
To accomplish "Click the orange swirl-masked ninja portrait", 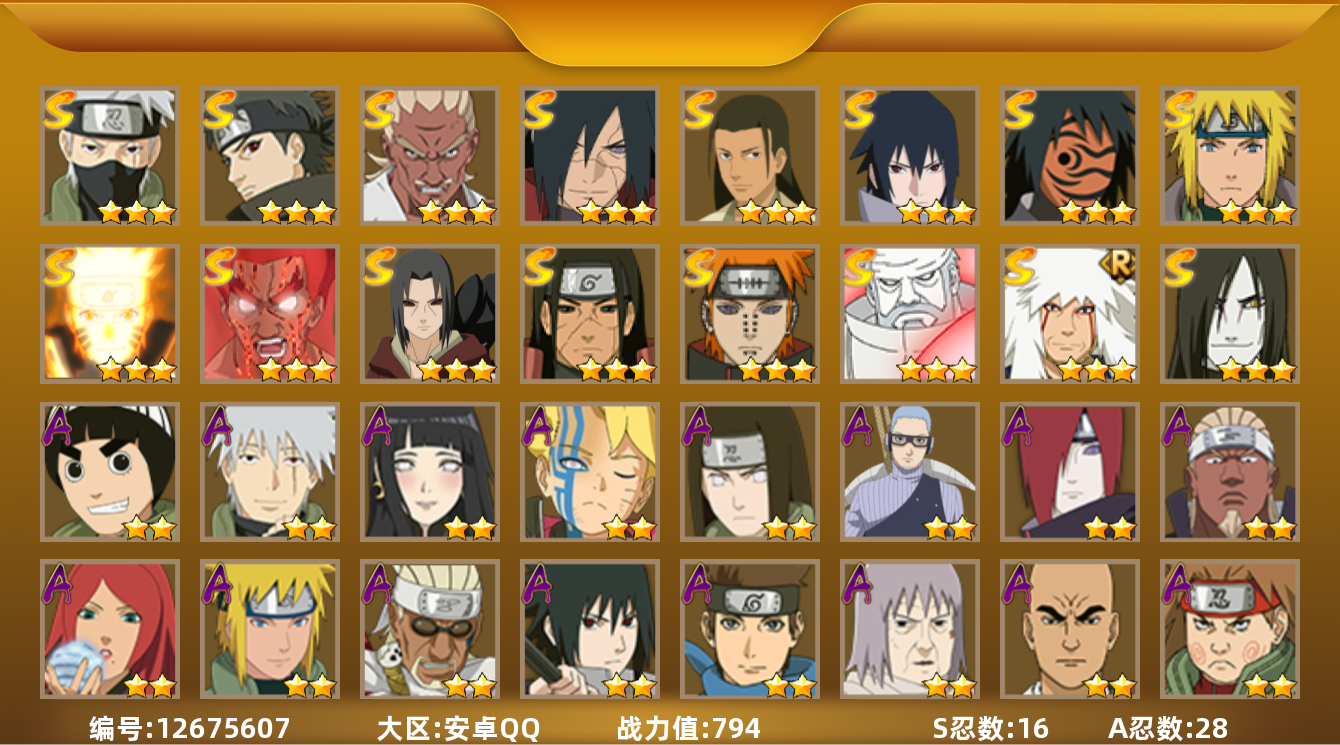I will 1070,155.
